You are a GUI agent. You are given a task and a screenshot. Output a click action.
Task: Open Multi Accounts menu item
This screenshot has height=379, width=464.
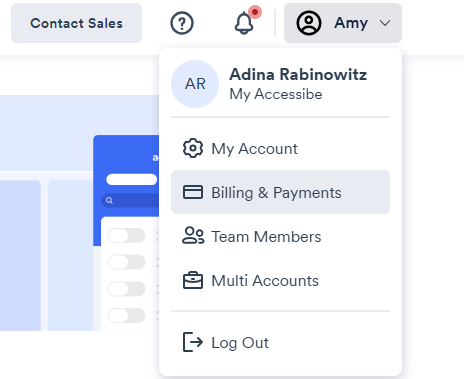coord(280,280)
